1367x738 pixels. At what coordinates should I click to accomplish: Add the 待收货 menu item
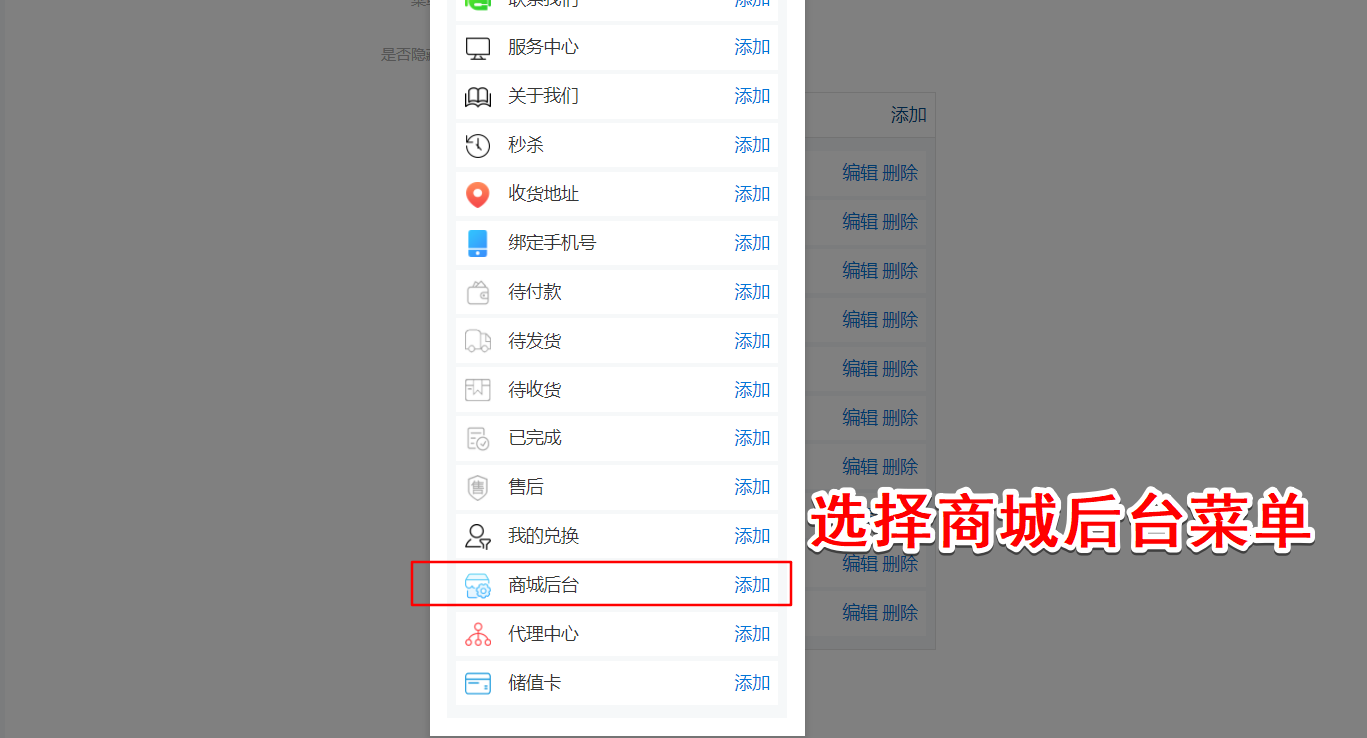[x=752, y=390]
